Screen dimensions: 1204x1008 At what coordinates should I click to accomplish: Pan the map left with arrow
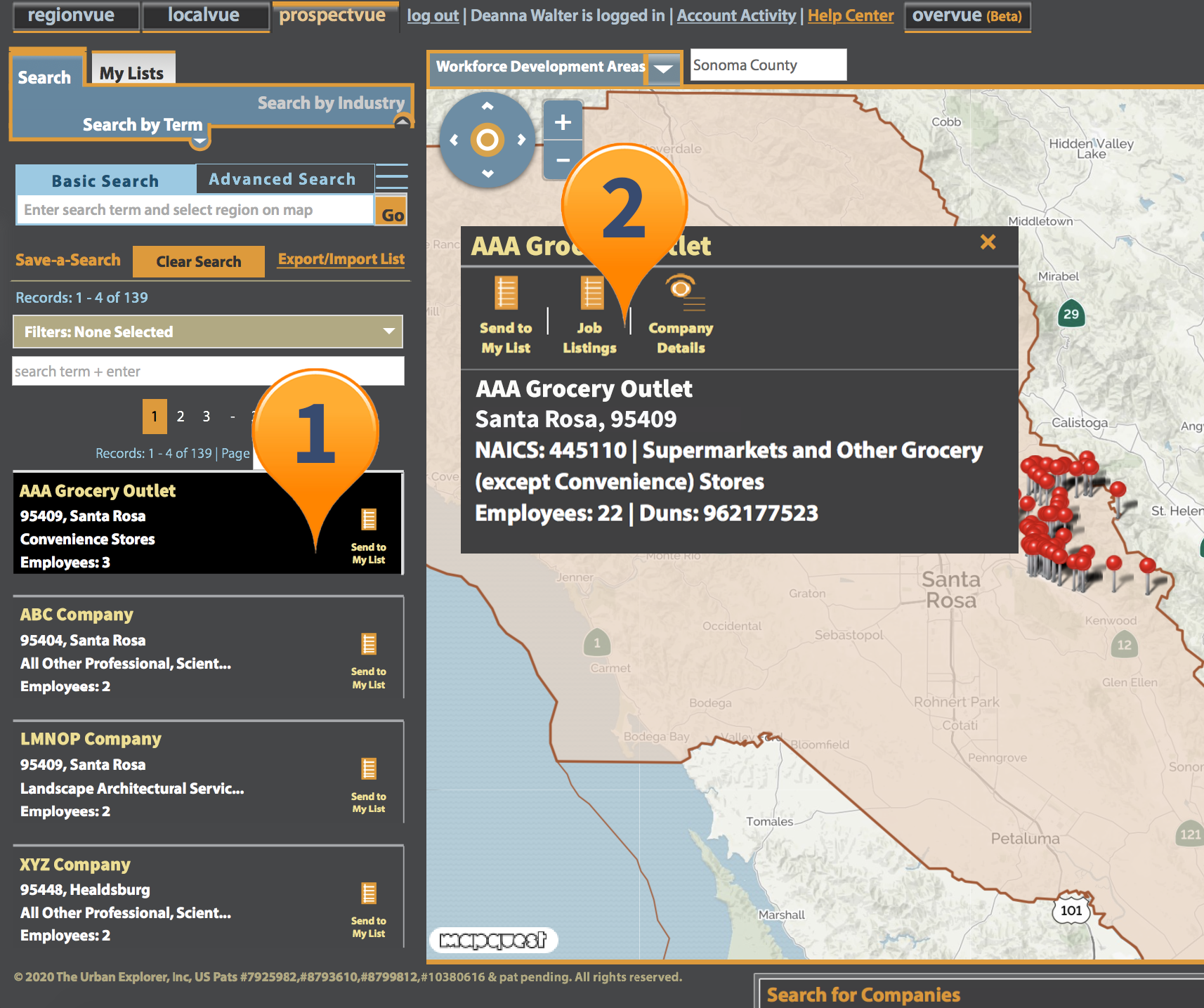(x=454, y=140)
